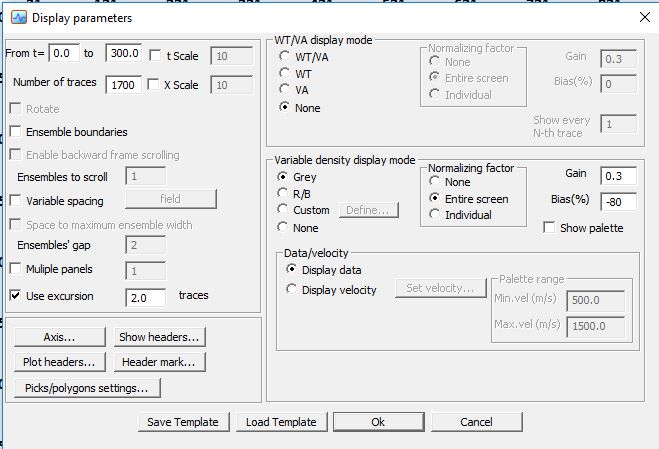
Task: Close the Display parameters dialog
Action: click(645, 17)
